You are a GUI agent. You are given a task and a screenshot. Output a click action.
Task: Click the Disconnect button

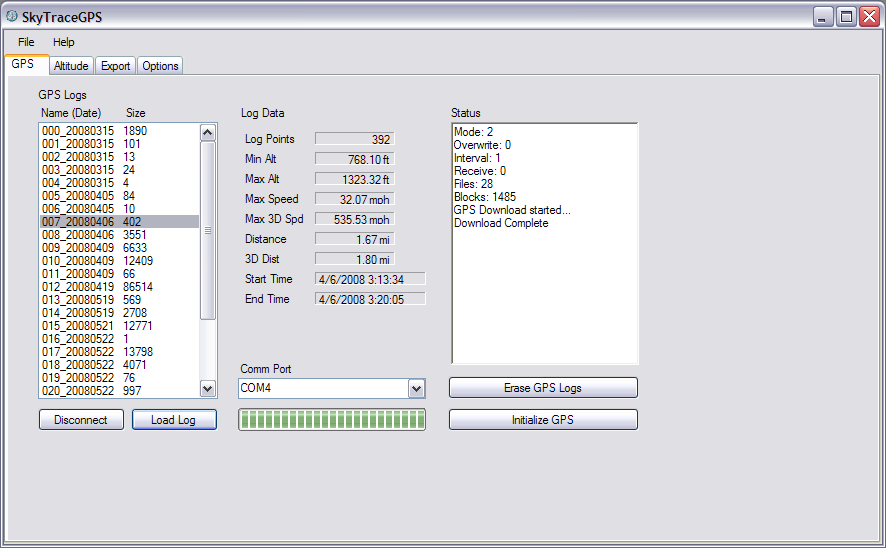[x=81, y=420]
